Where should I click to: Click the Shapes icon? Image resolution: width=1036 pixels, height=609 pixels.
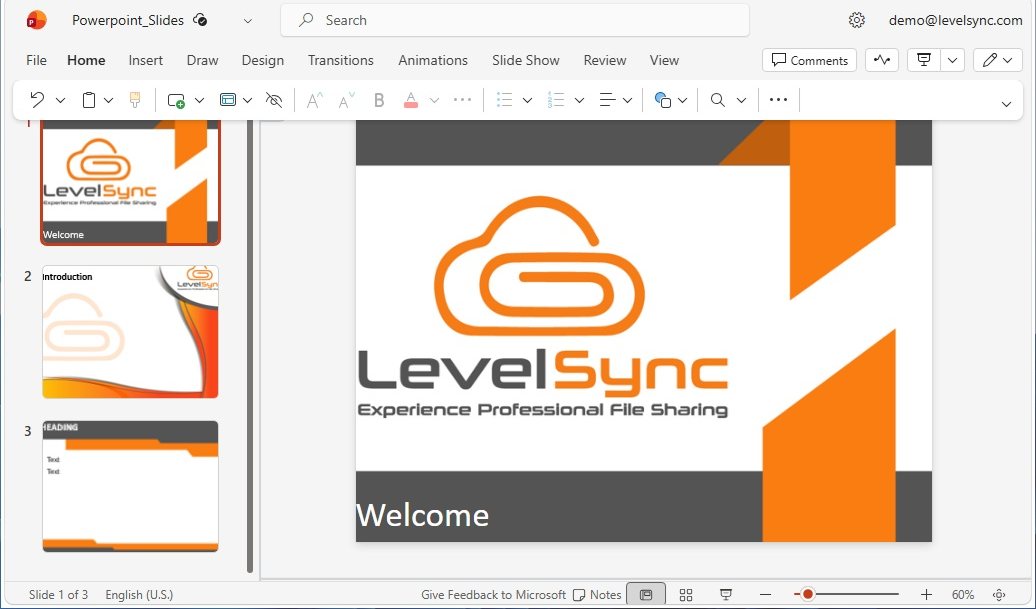[x=663, y=100]
